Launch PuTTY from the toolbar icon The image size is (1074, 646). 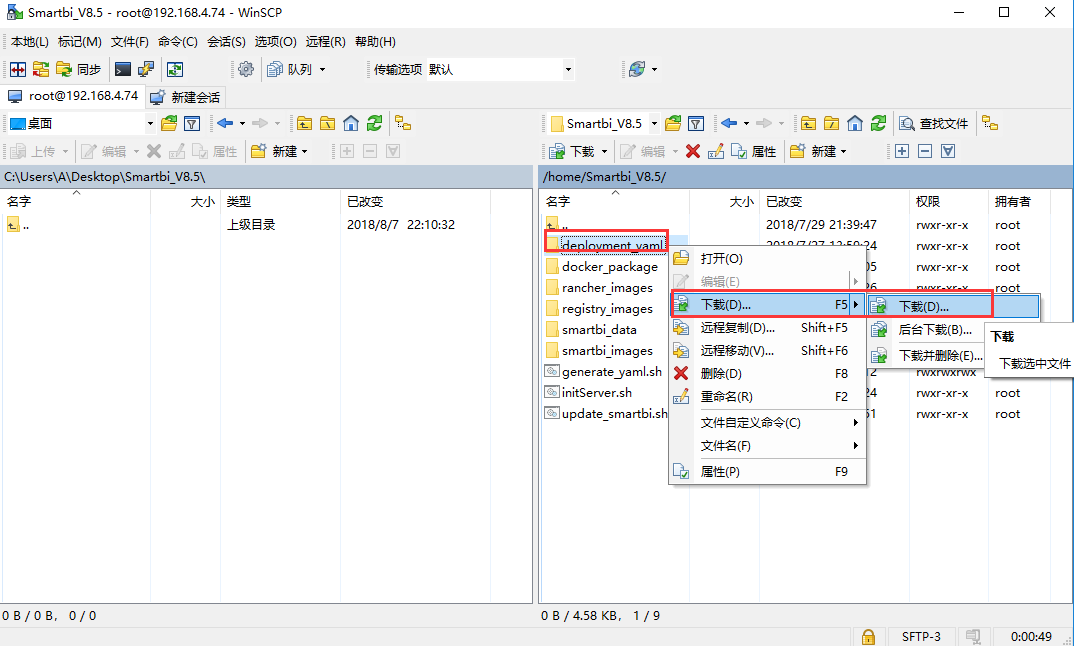tap(146, 69)
